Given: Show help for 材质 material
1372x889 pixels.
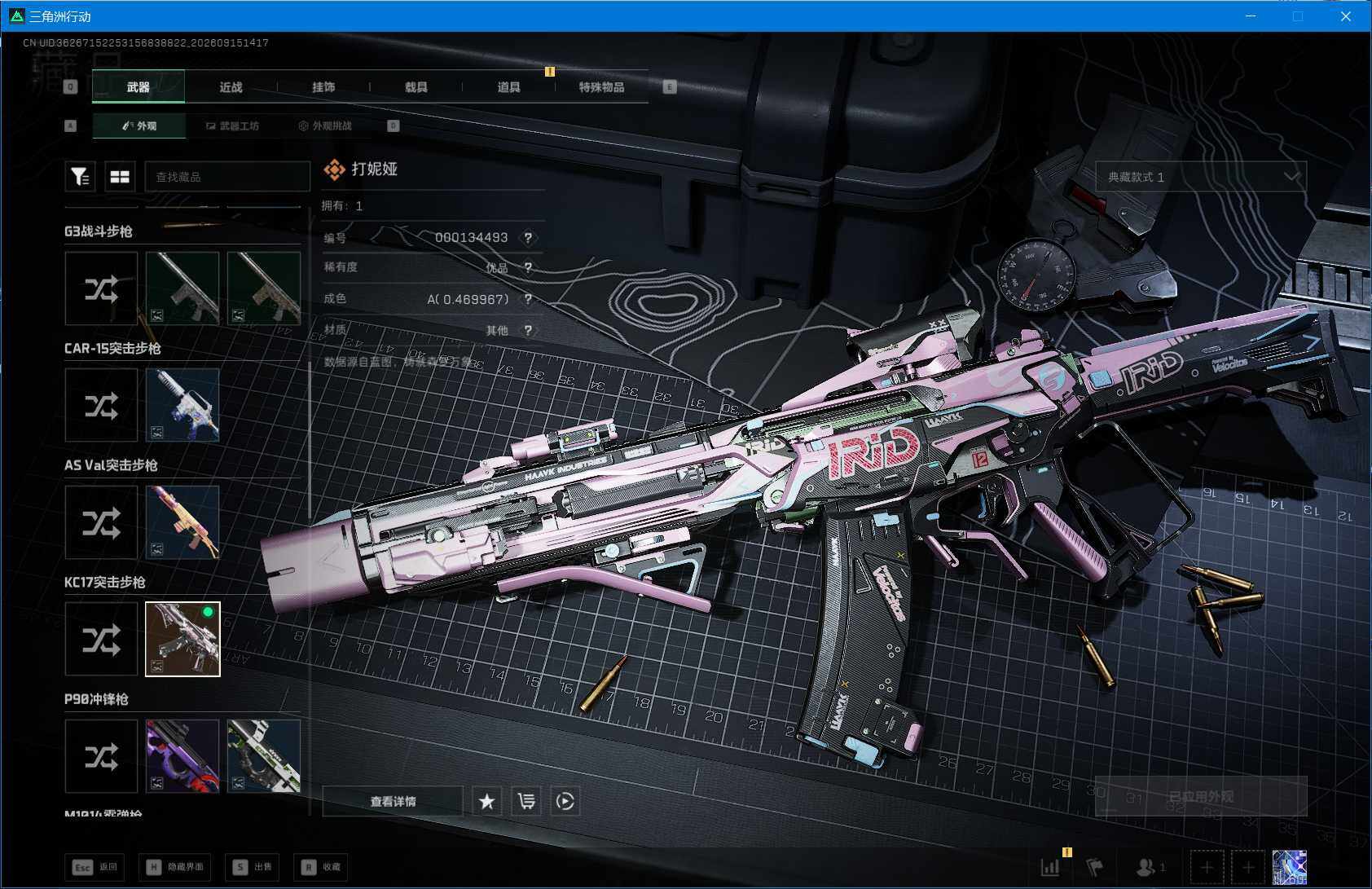Looking at the screenshot, I should (528, 330).
